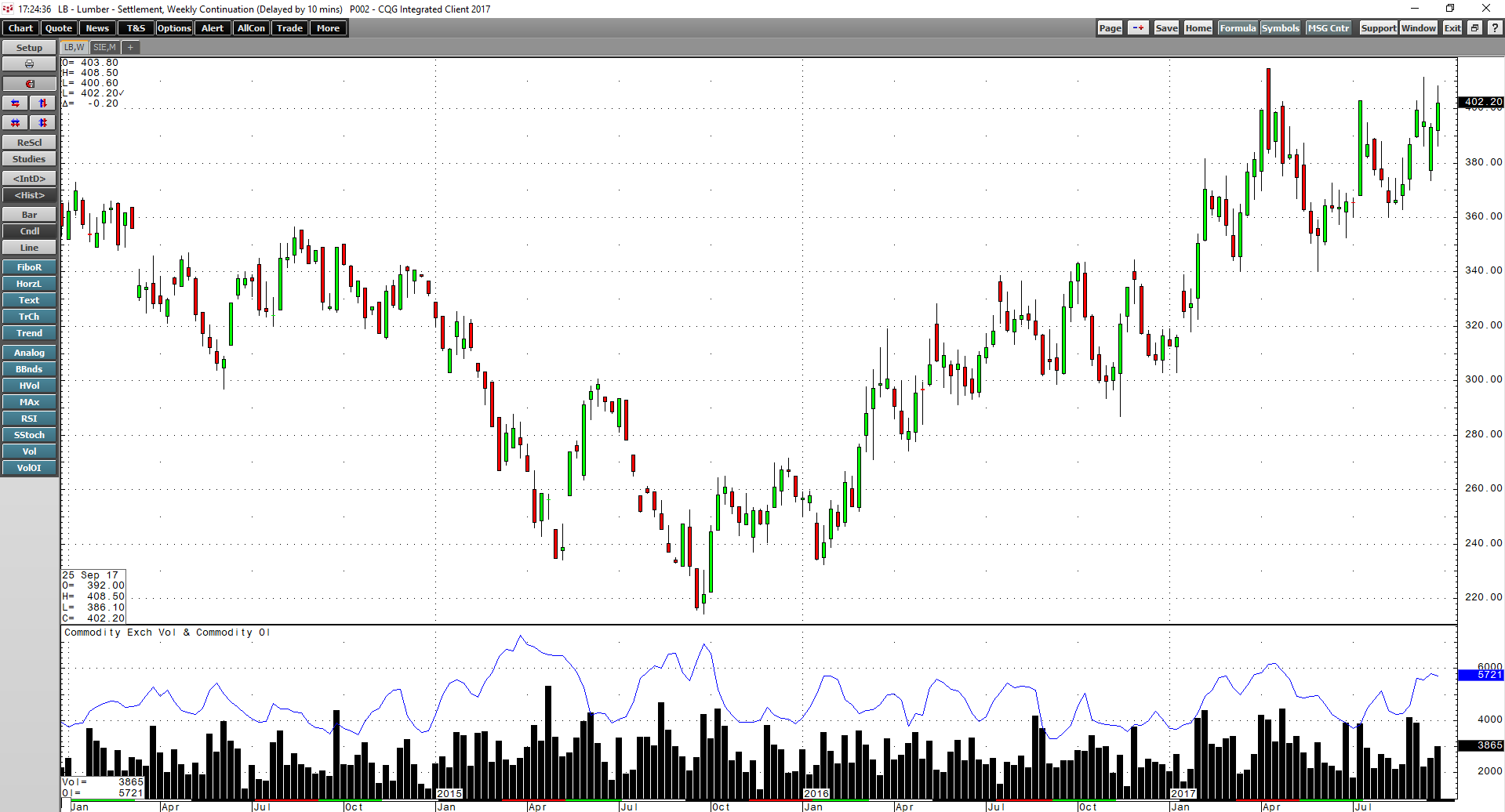Add the Analog study
Viewport: 1505px width, 812px height.
(x=29, y=353)
